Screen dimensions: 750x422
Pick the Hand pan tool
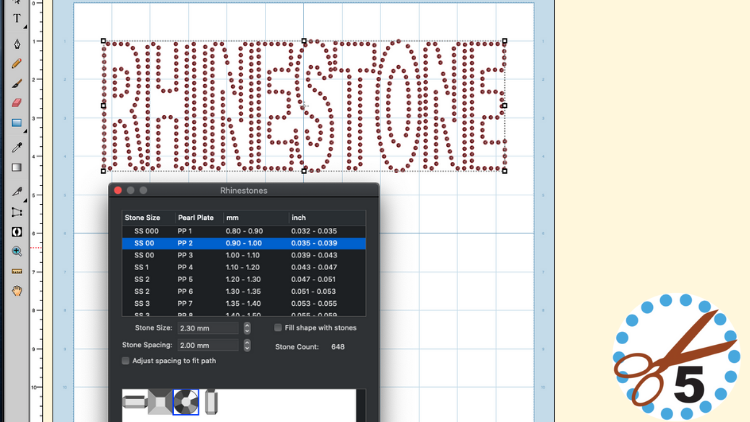point(17,291)
